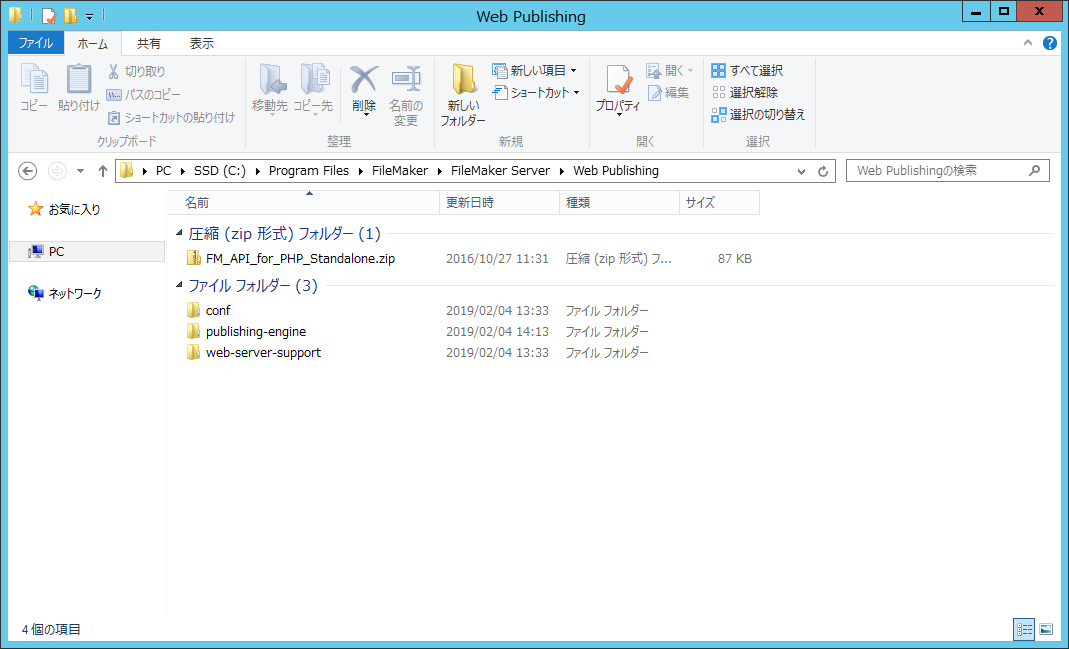1069x649 pixels.
Task: Open the 開く (Open) dropdown in ribbon
Action: point(690,70)
